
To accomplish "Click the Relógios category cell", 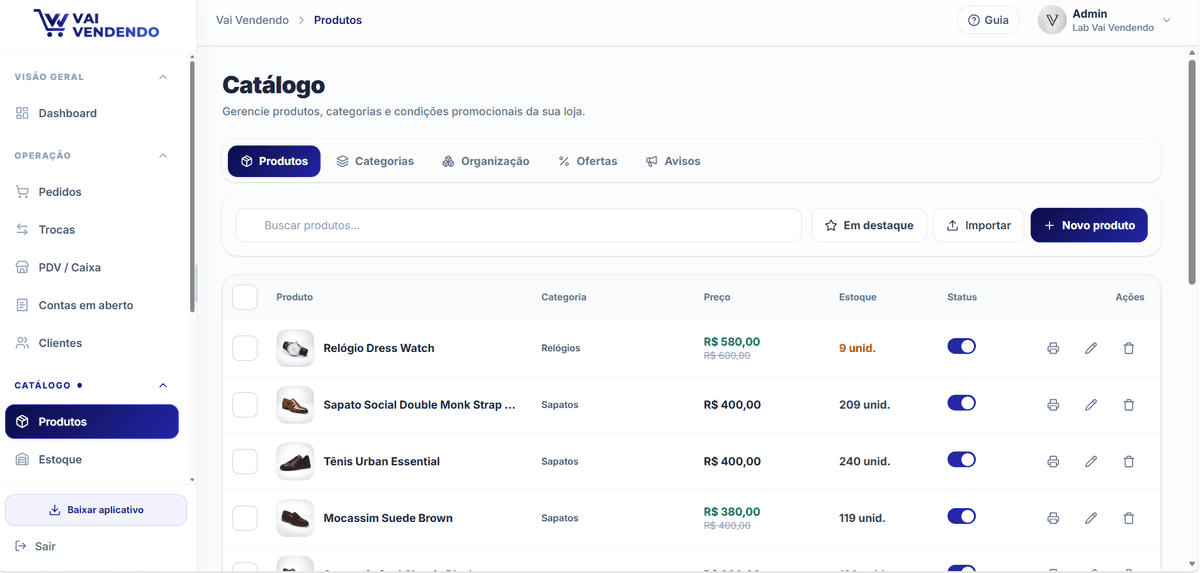I will pos(561,348).
